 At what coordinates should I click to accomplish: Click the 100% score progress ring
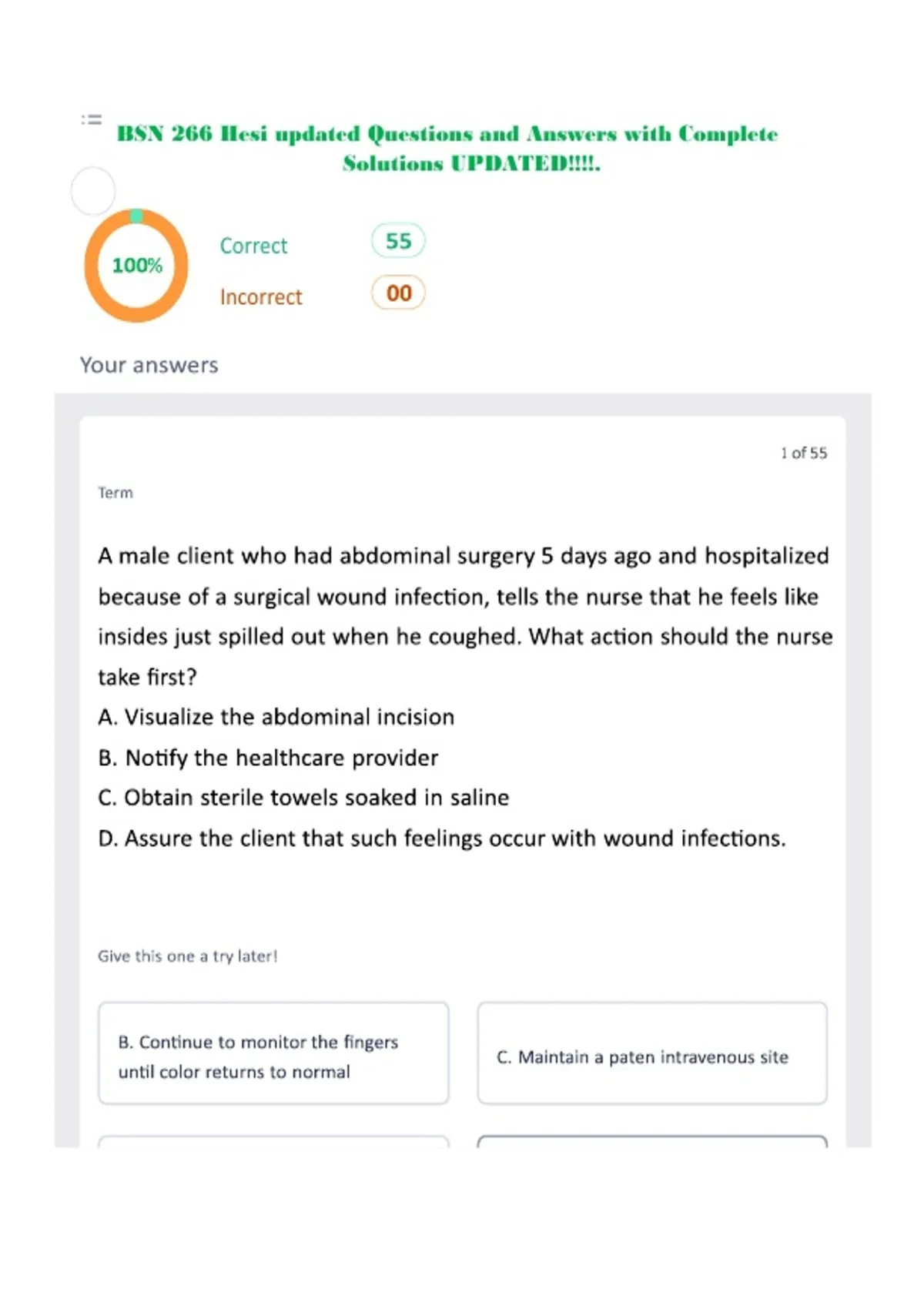point(136,265)
